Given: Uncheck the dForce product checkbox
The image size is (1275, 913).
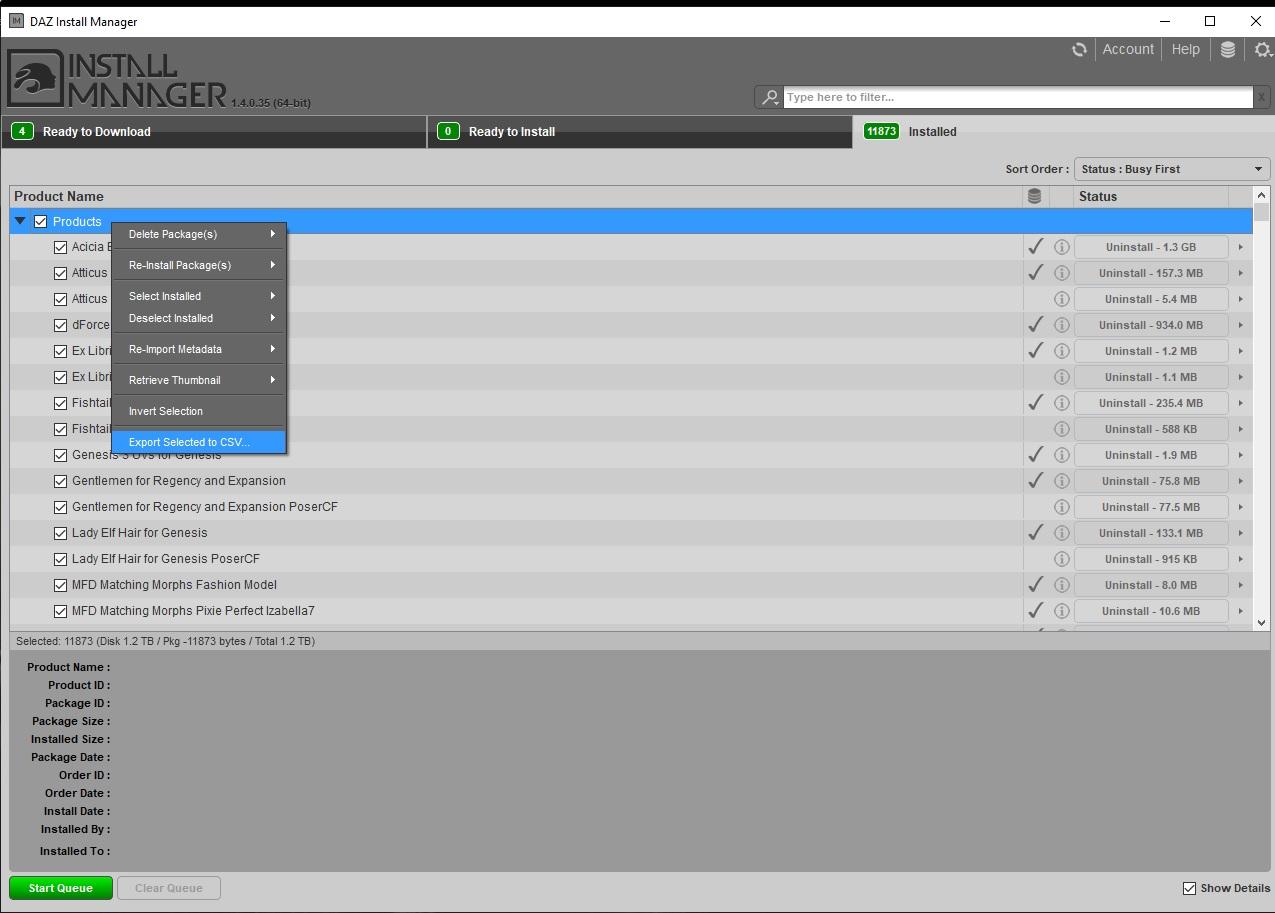Looking at the screenshot, I should [x=60, y=325].
